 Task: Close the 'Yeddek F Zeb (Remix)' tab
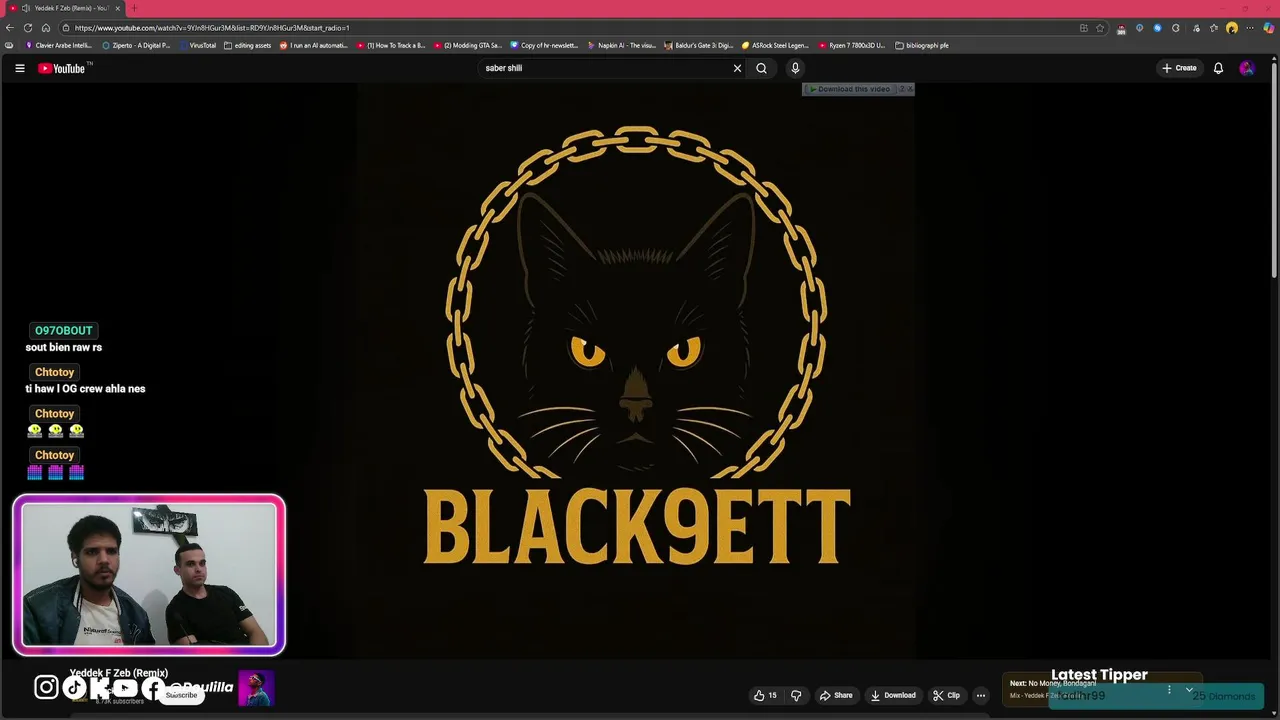118,8
